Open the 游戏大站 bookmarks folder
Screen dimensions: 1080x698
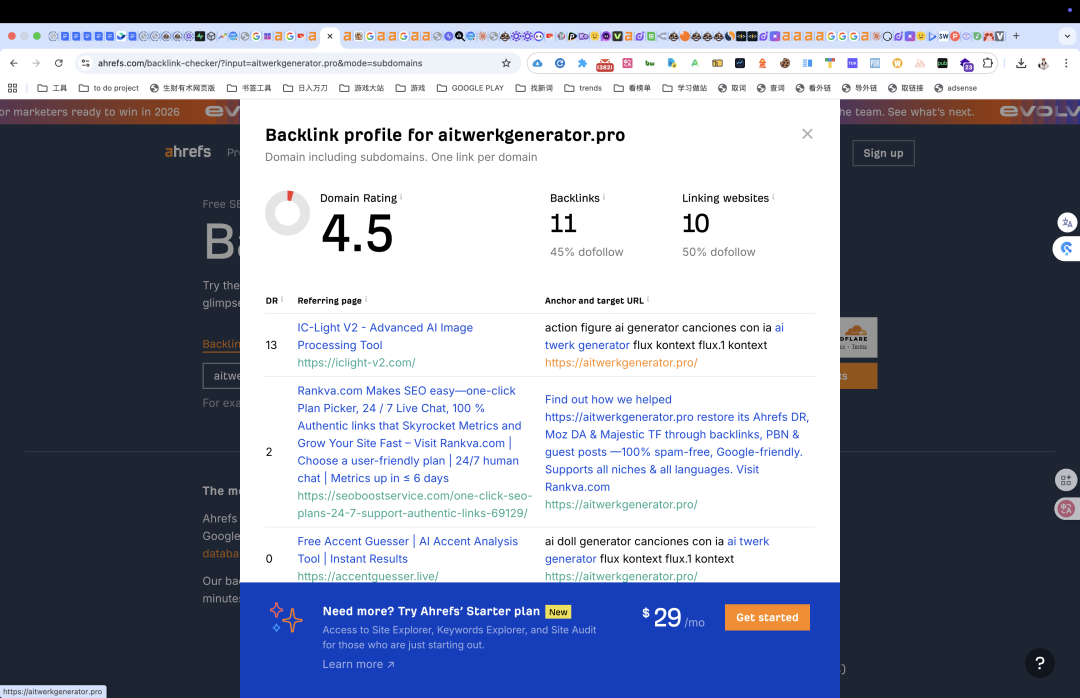(362, 88)
